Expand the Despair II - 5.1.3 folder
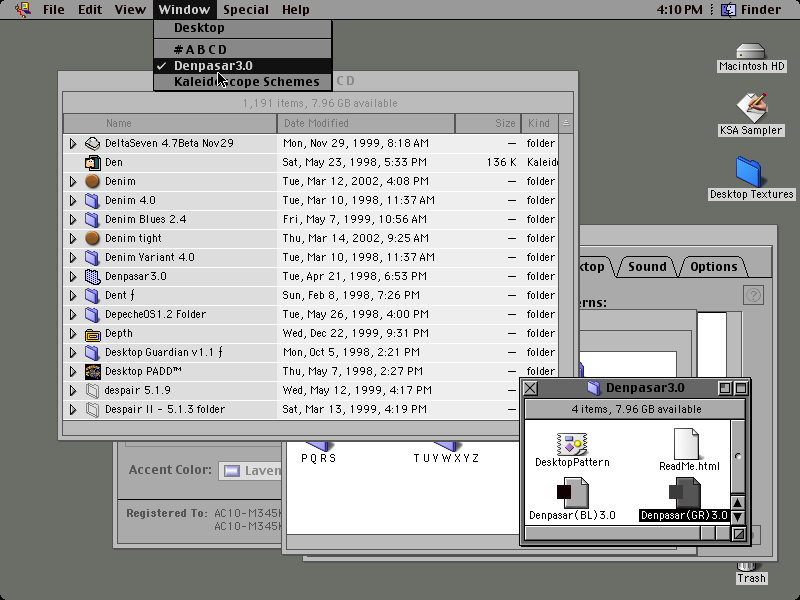800x600 pixels. click(x=73, y=410)
